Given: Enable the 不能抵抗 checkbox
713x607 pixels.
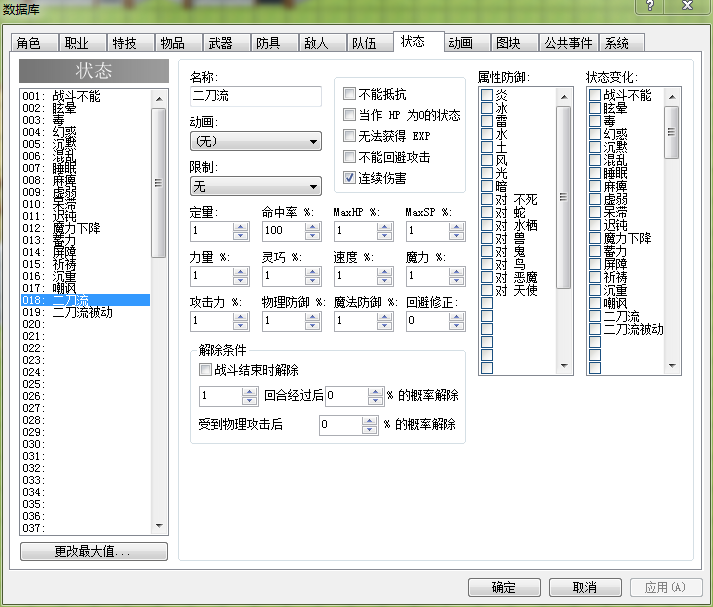Looking at the screenshot, I should (x=349, y=94).
